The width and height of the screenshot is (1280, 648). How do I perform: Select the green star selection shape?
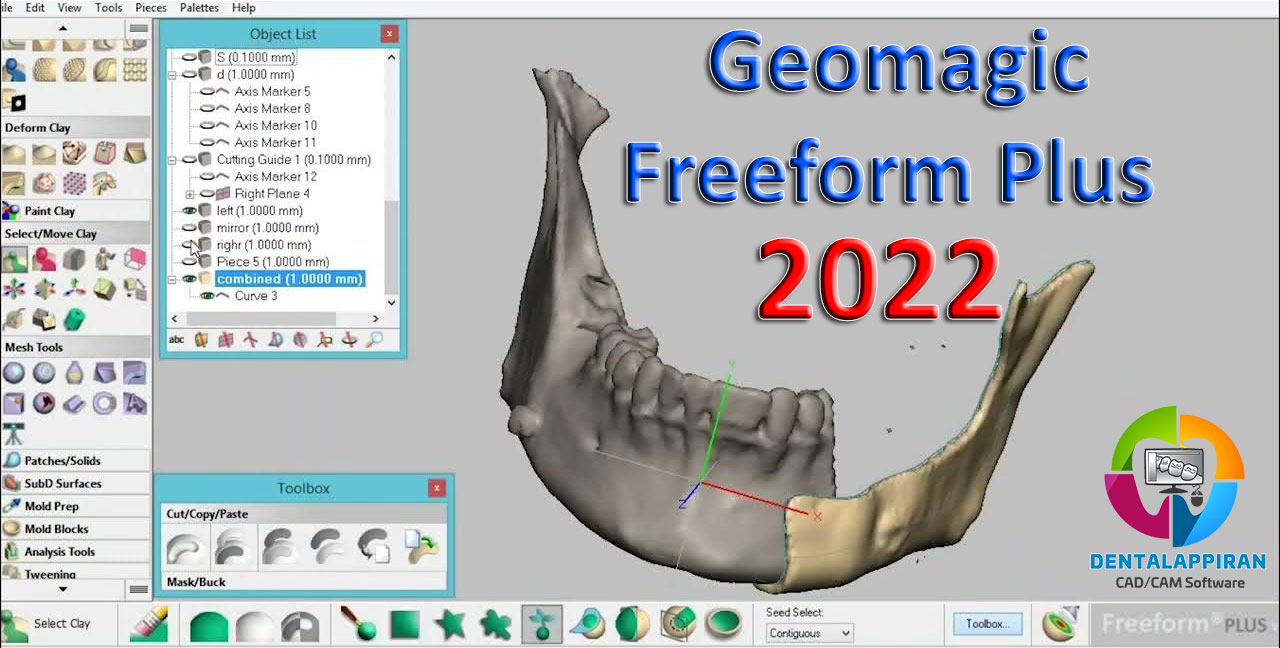click(450, 625)
